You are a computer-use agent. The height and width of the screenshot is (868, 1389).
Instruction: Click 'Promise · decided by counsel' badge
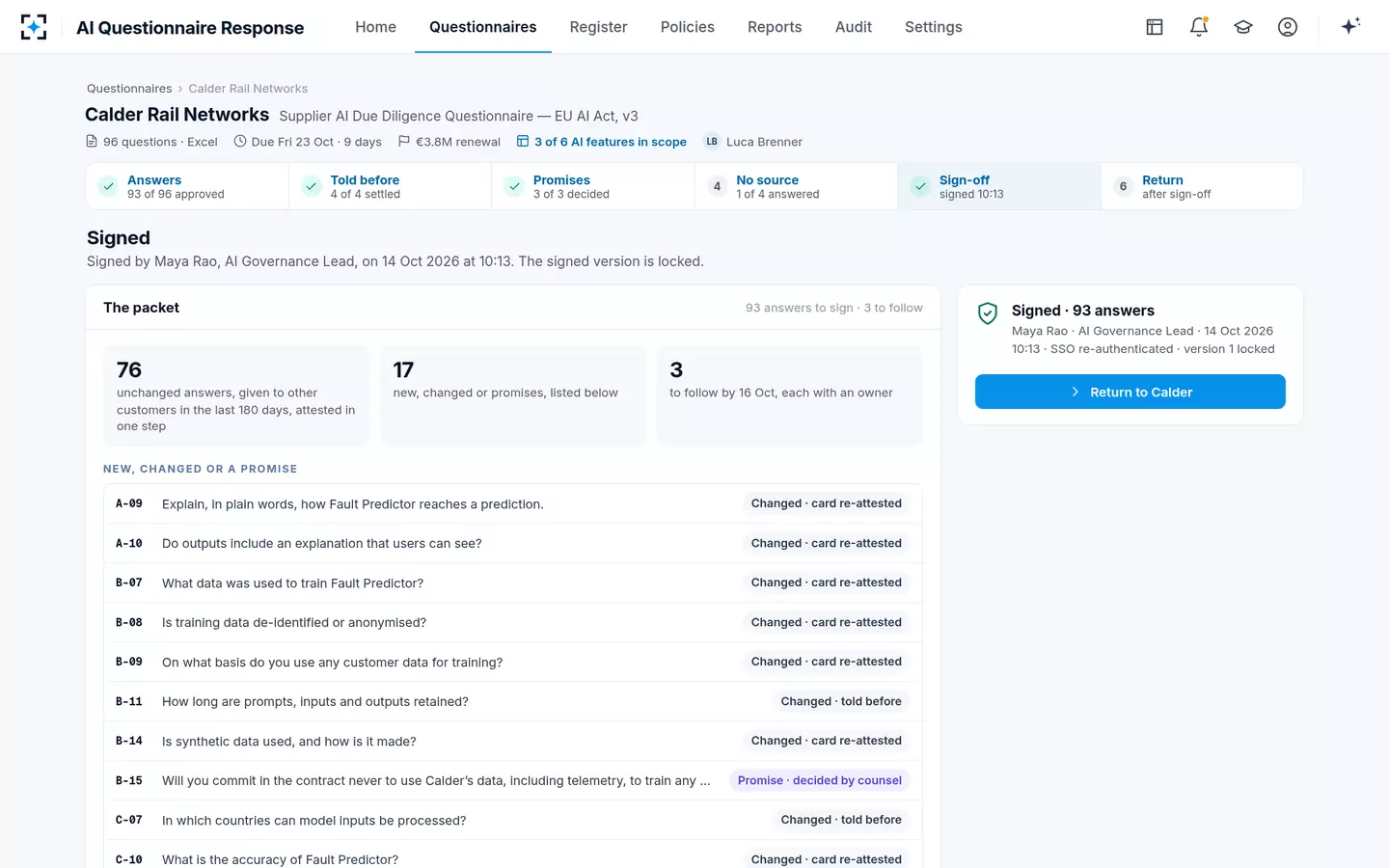pyautogui.click(x=820, y=780)
